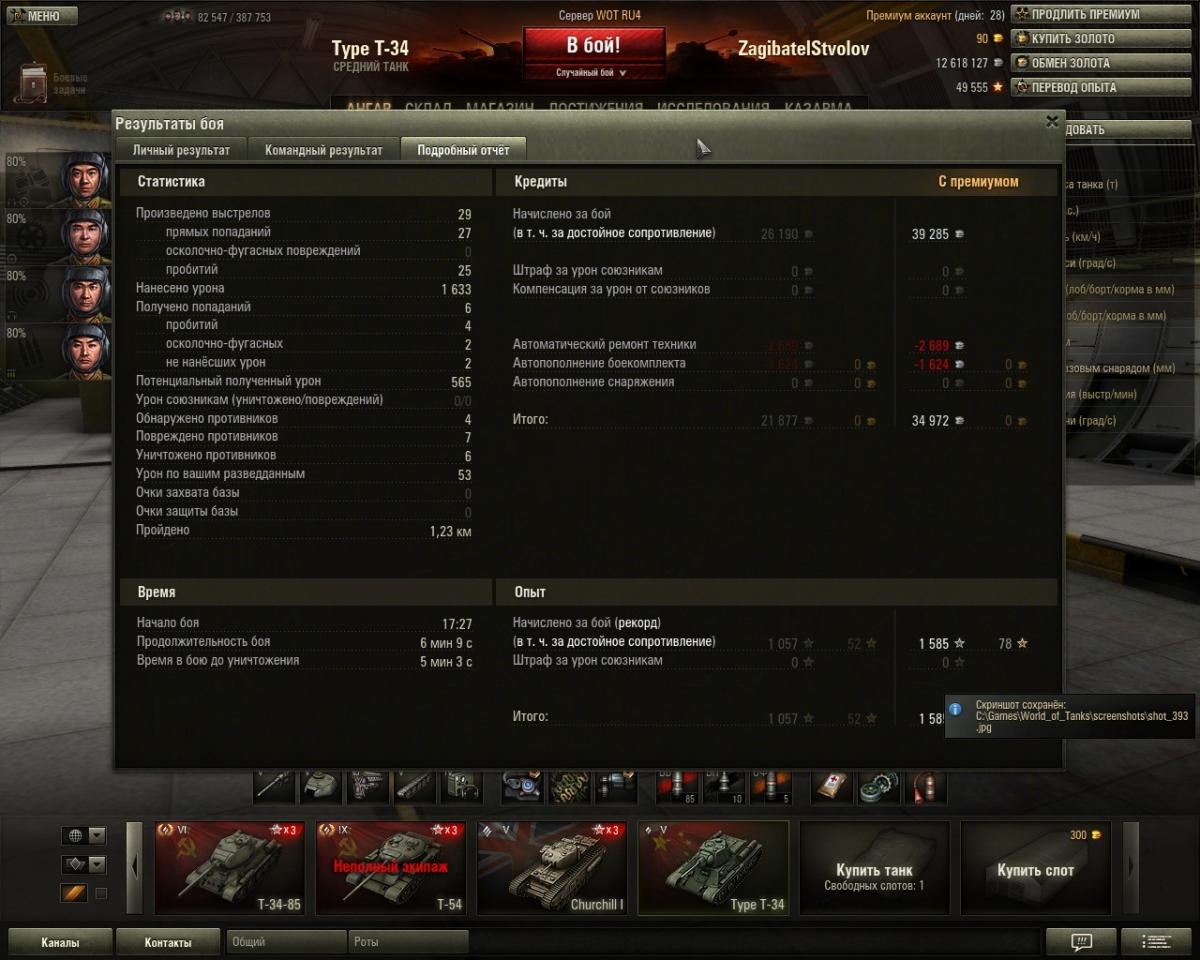Viewport: 1200px width, 960px height.
Task: Open the Каналы button
Action: pos(60,942)
